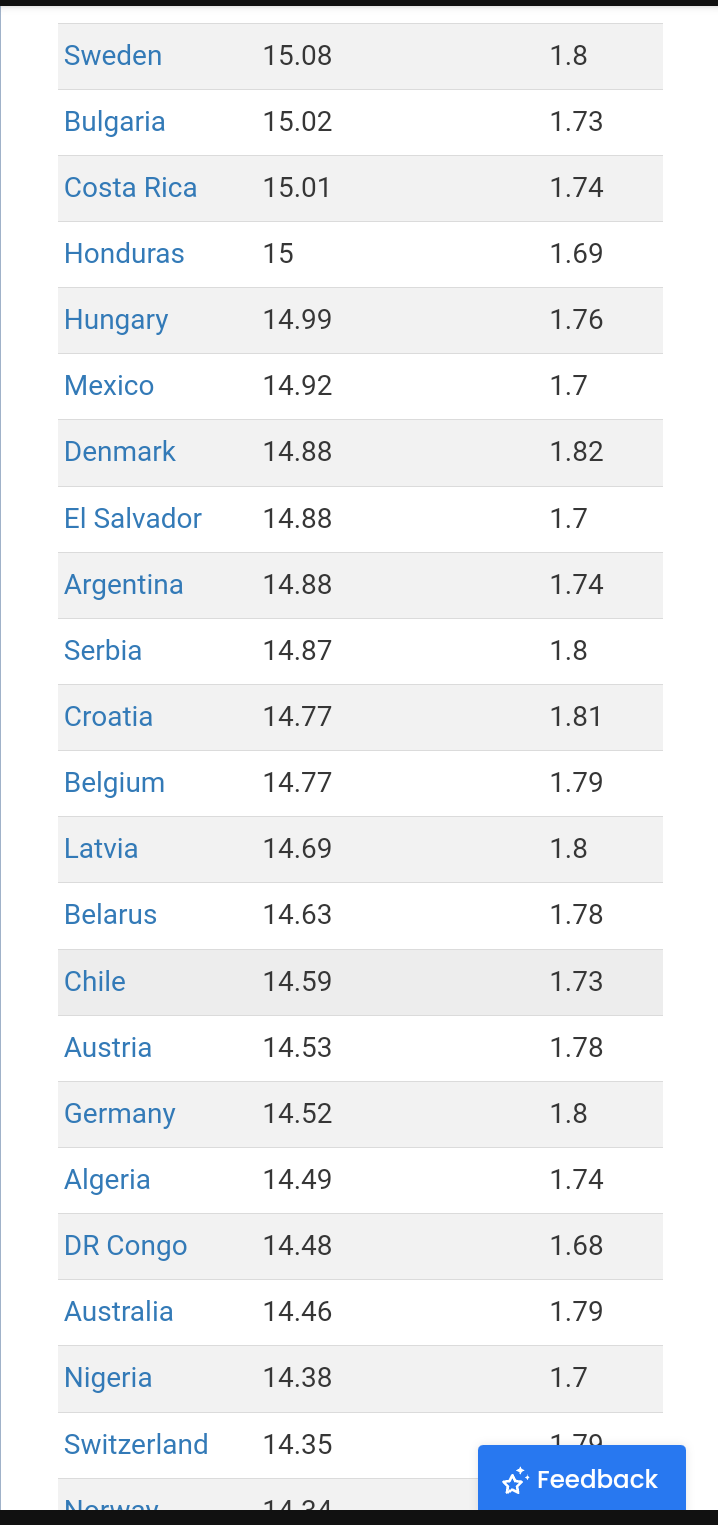Click the Argentina link

(124, 585)
